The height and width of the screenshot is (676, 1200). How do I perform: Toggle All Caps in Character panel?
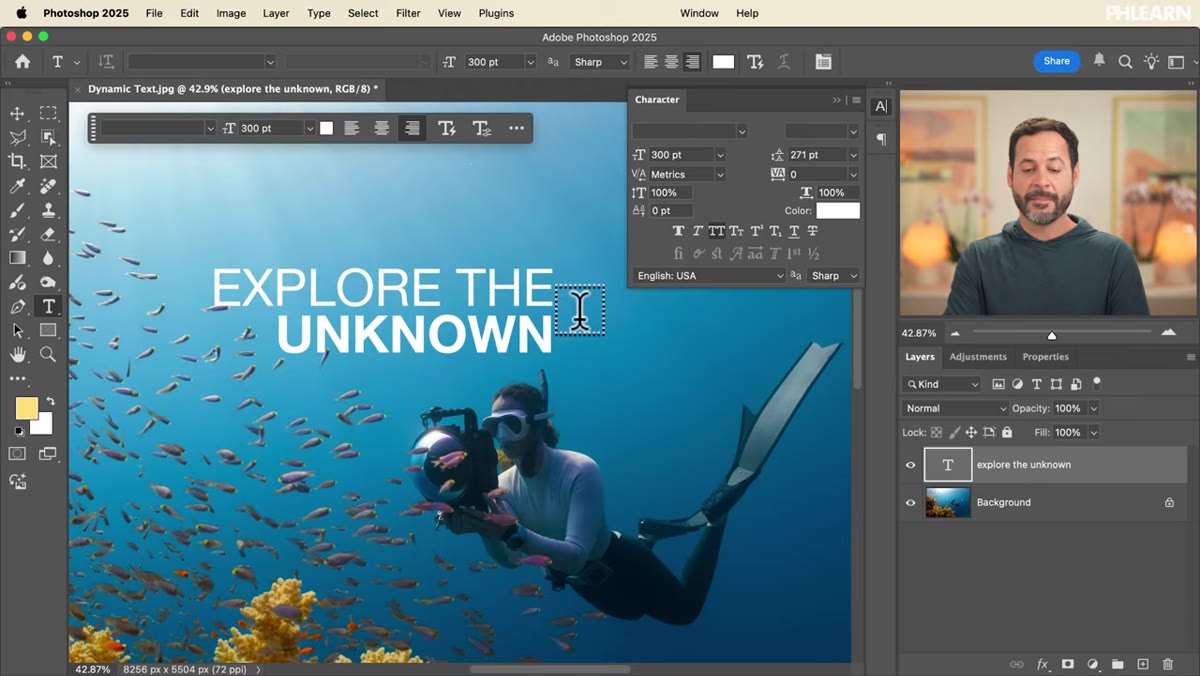coord(717,231)
